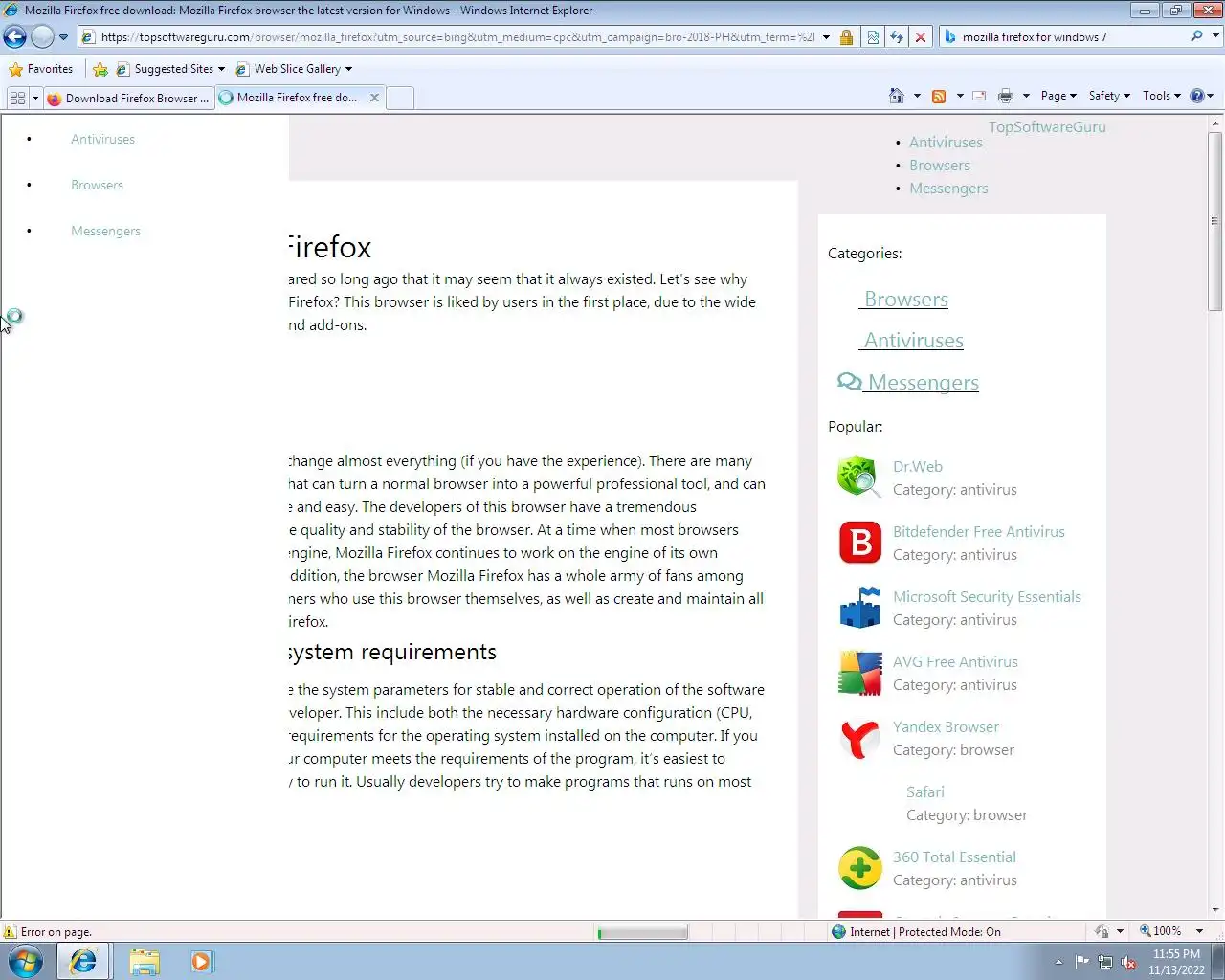Image resolution: width=1225 pixels, height=980 pixels.
Task: Click the security lock icon in address bar
Action: click(846, 37)
